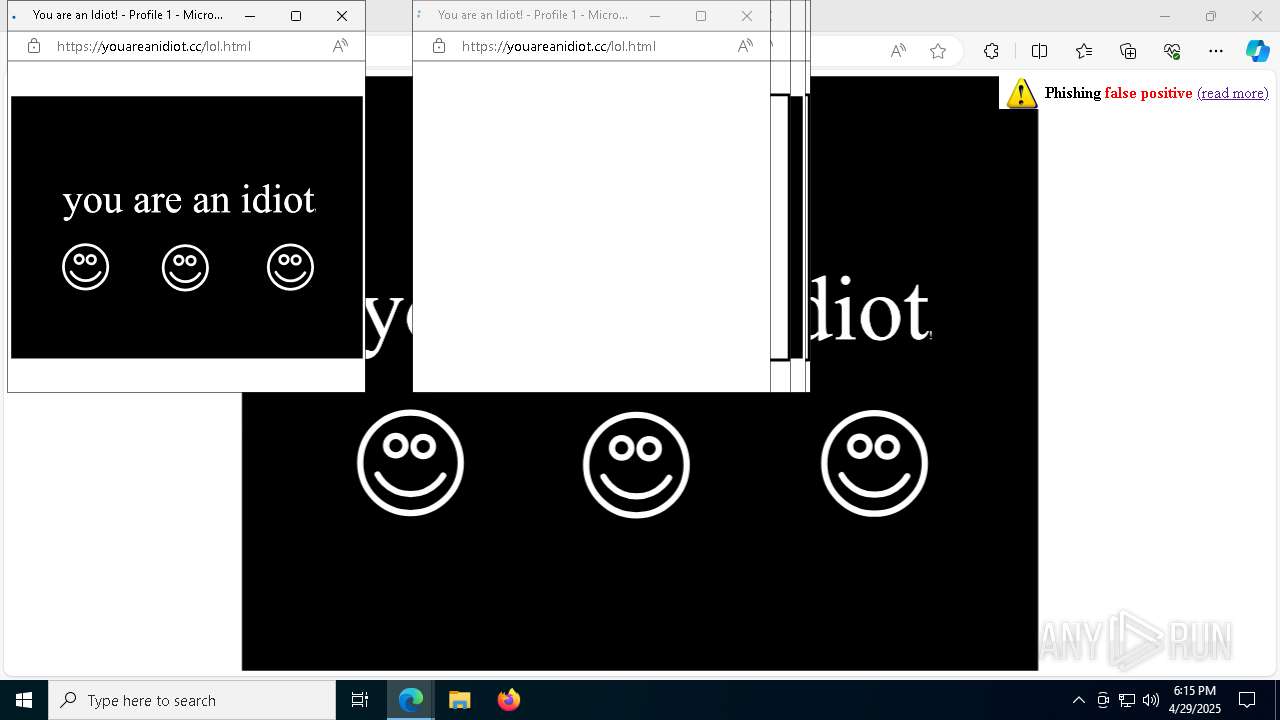
Task: Click Microsoft Edge taskbar icon
Action: coord(411,700)
